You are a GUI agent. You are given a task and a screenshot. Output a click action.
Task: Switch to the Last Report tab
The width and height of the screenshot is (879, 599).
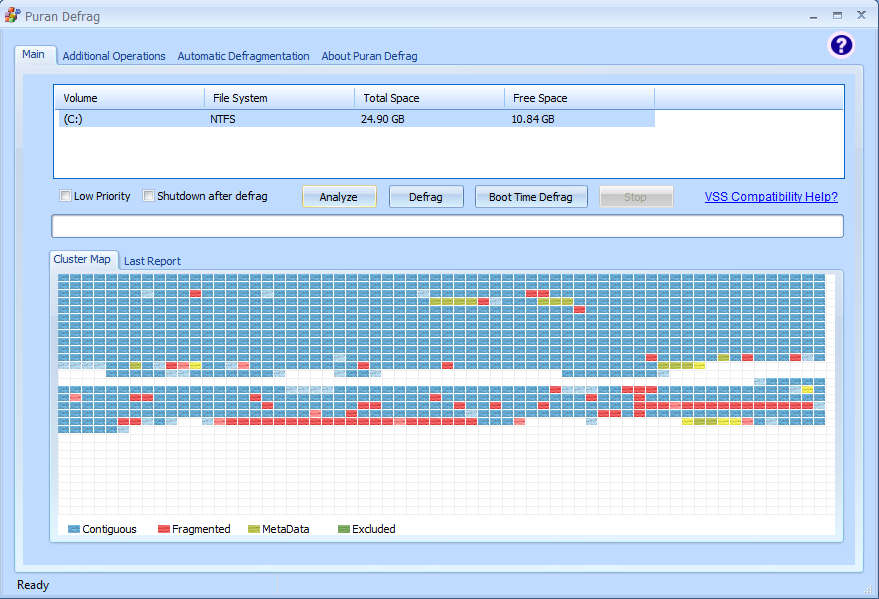tap(152, 261)
